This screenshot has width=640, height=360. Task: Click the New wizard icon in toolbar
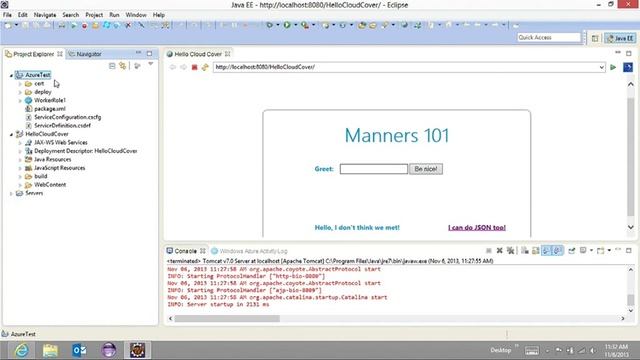click(x=8, y=25)
